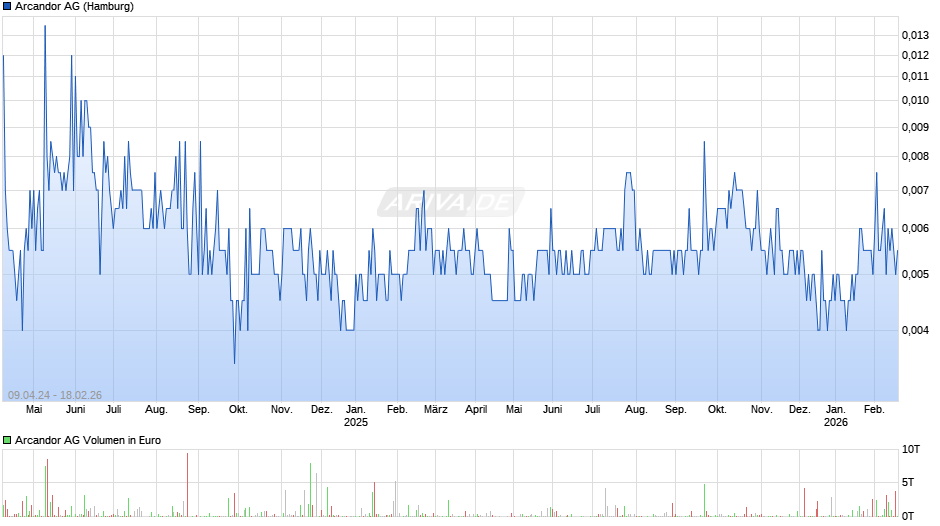
Task: Click the "2026" year label
Action: coord(836,422)
